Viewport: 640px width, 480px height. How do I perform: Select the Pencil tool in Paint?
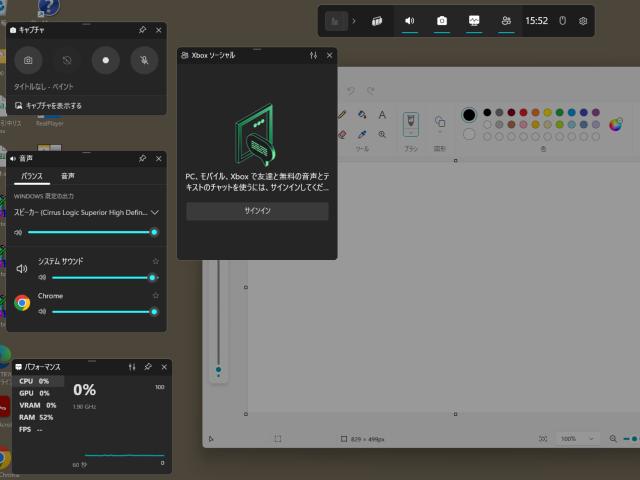tap(342, 115)
